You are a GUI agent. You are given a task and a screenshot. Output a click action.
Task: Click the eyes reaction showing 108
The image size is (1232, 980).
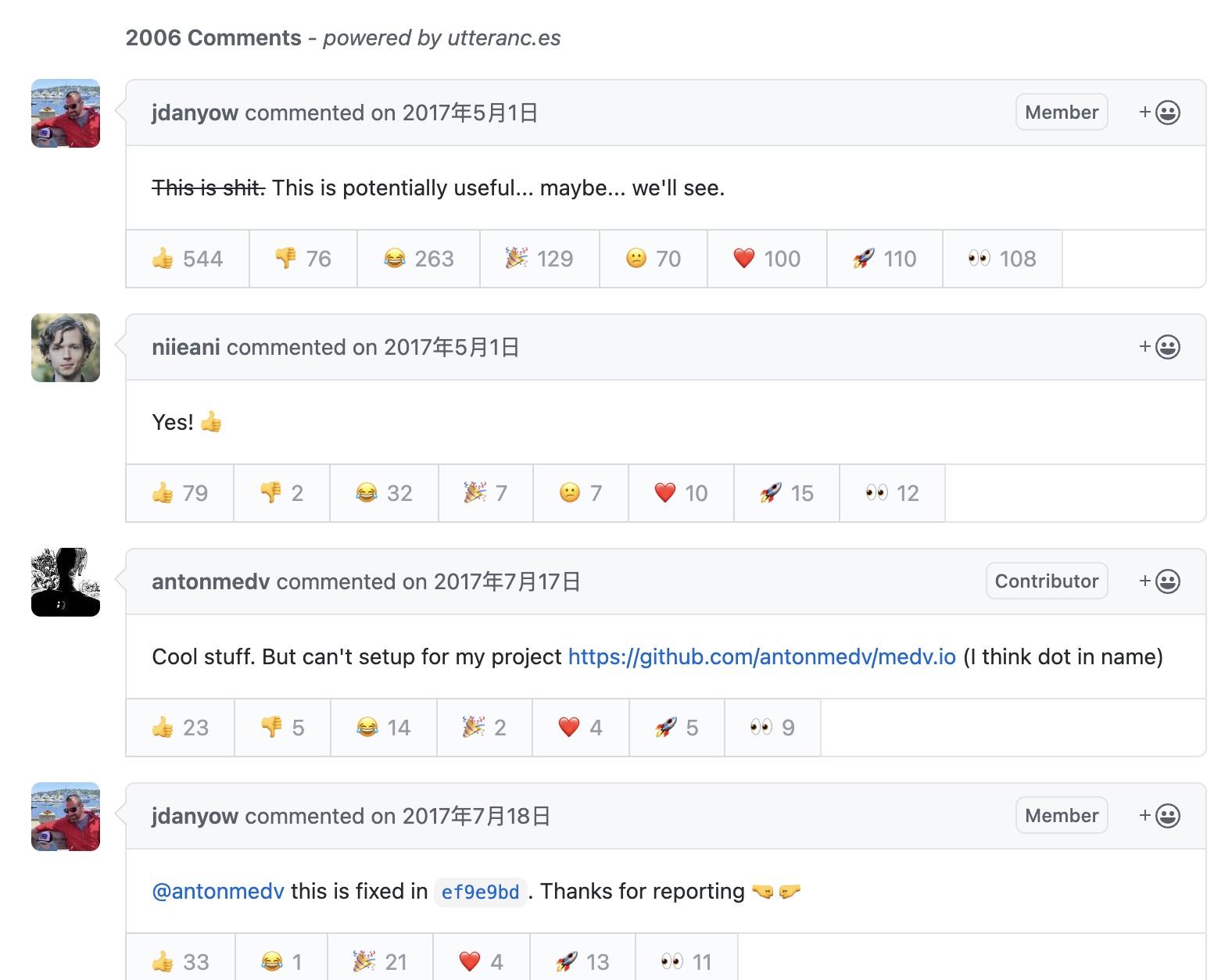[1002, 259]
